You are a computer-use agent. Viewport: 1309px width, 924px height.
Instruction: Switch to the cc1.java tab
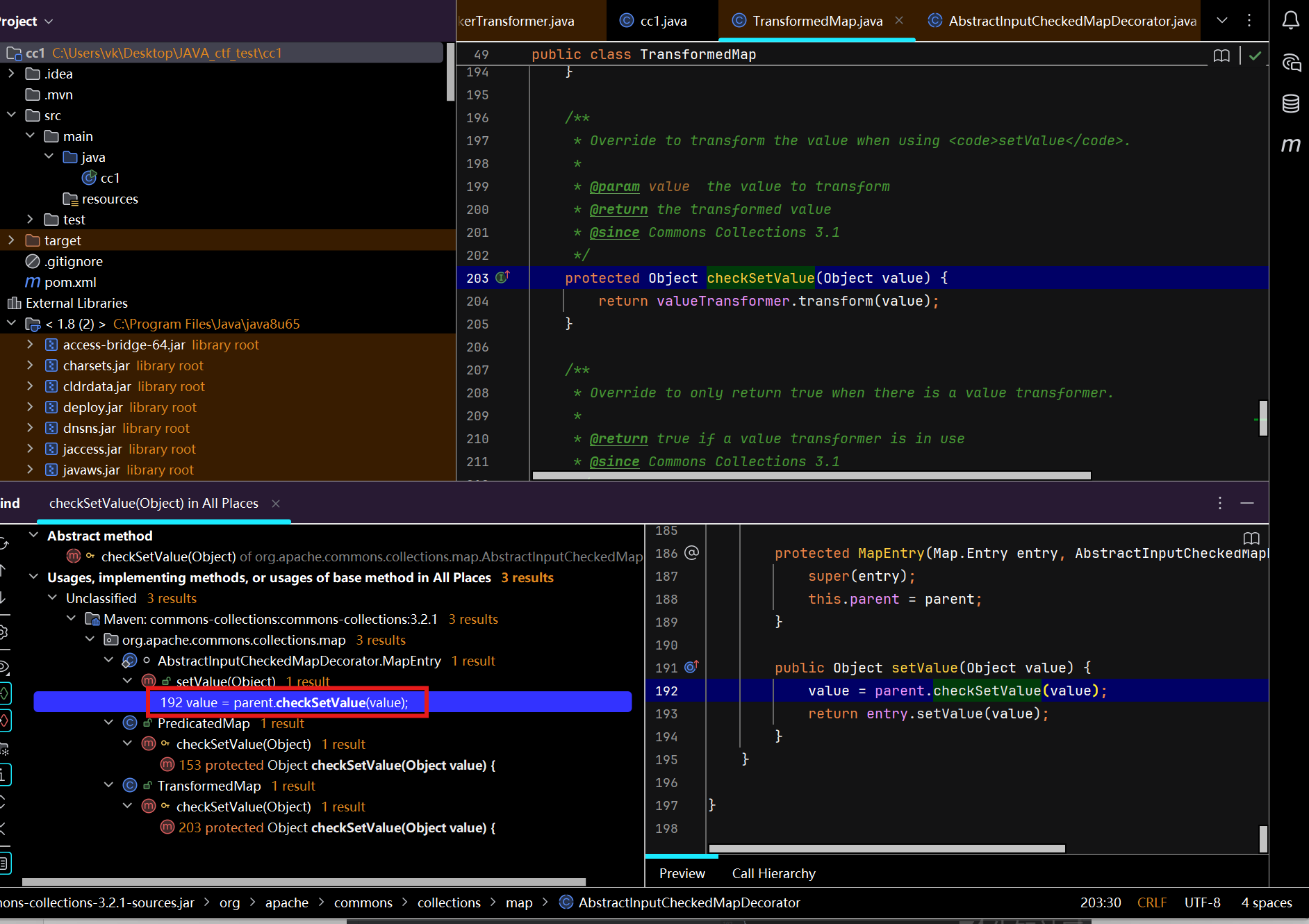[662, 21]
